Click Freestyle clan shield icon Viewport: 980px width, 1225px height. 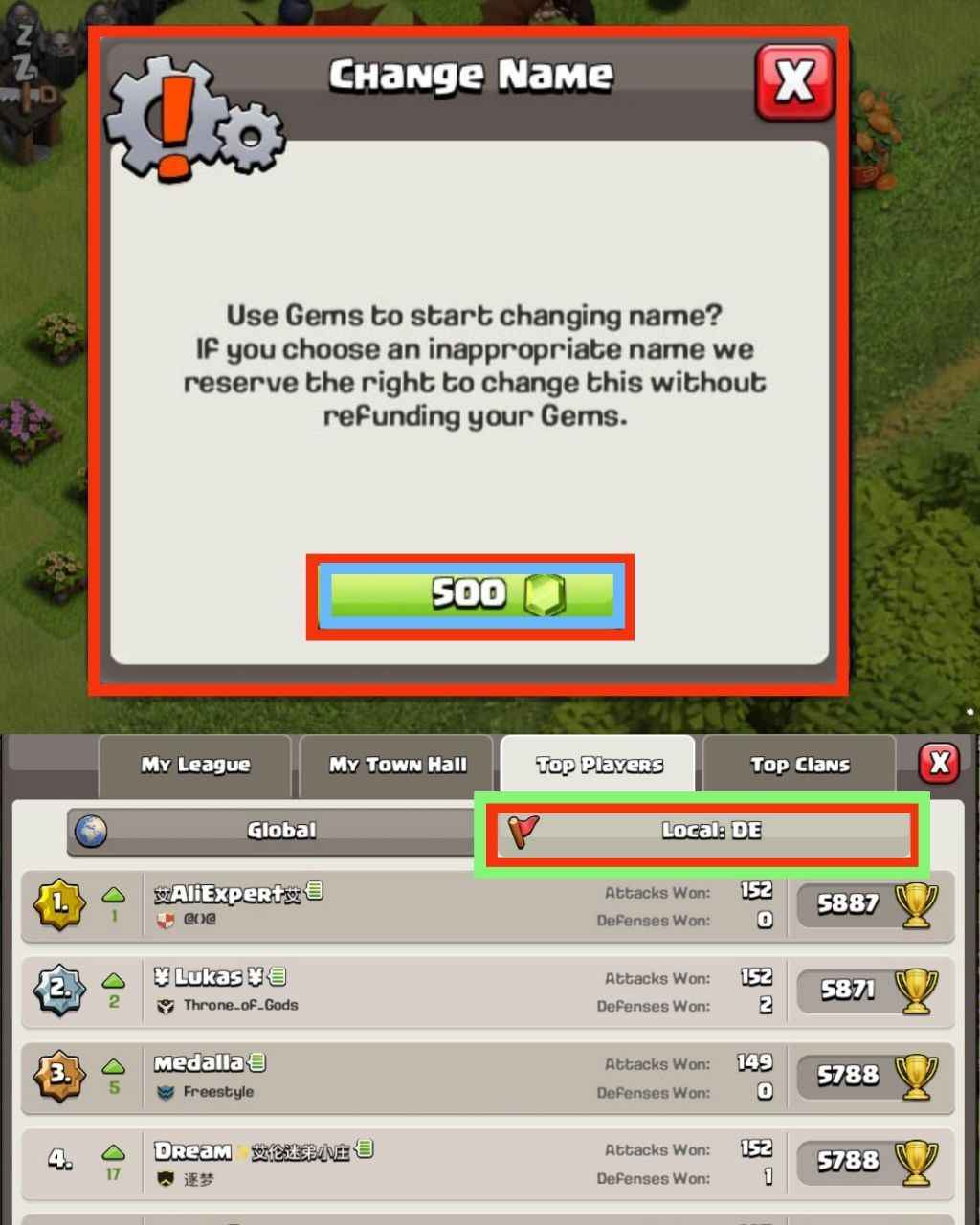pos(166,1092)
